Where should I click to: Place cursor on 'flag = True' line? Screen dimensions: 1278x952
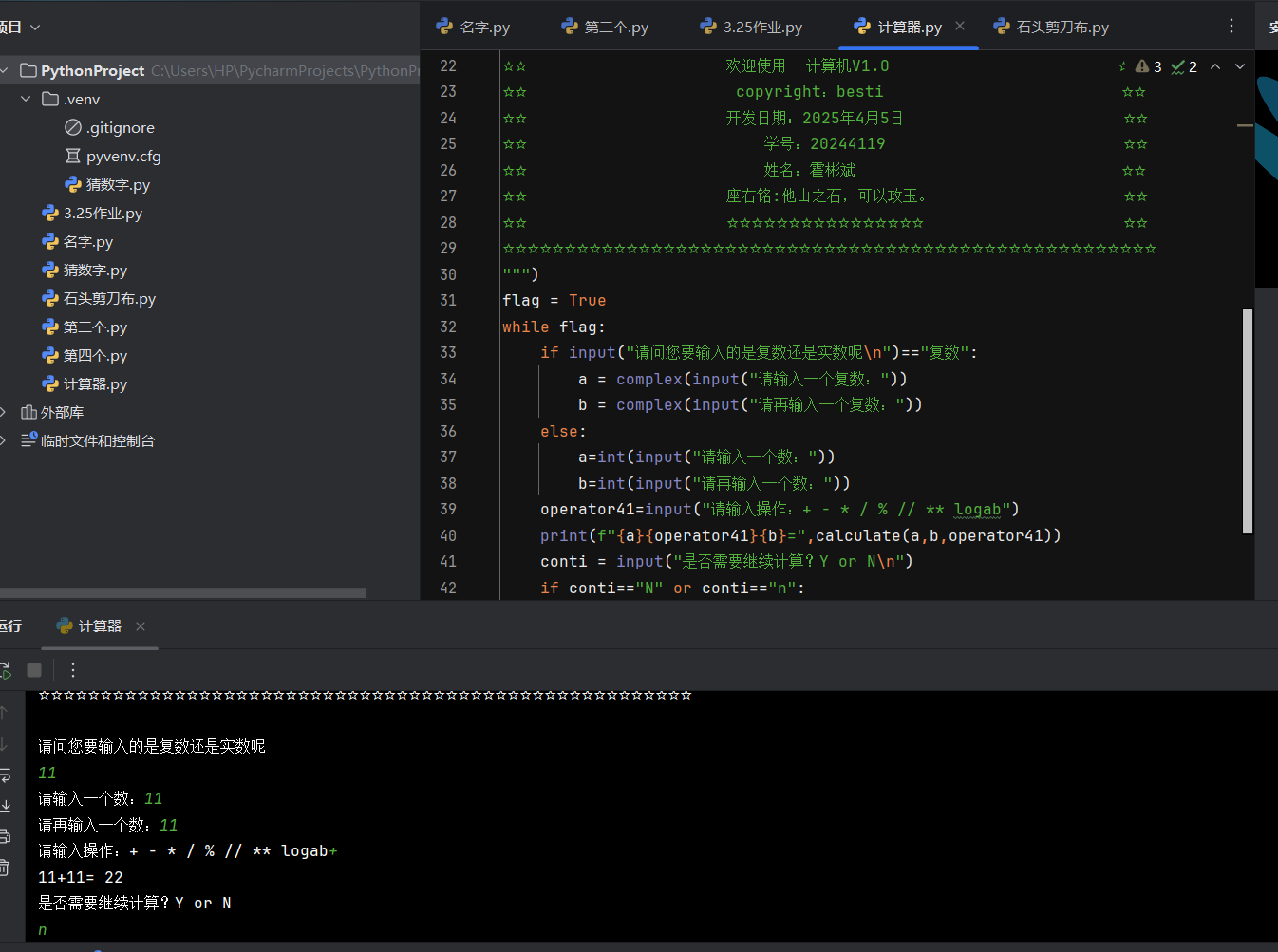coord(554,300)
